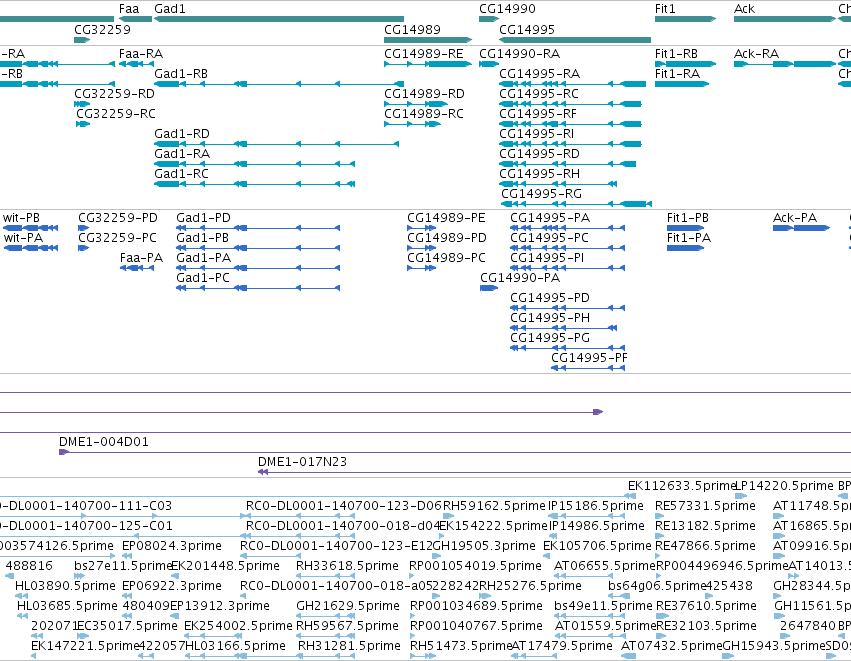851x661 pixels.
Task: Select transcript Gad1-RB
Action: (x=279, y=84)
